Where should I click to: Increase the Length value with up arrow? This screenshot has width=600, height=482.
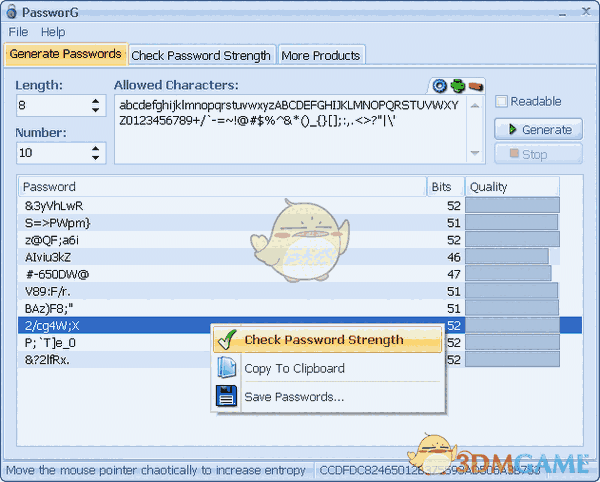coord(96,101)
